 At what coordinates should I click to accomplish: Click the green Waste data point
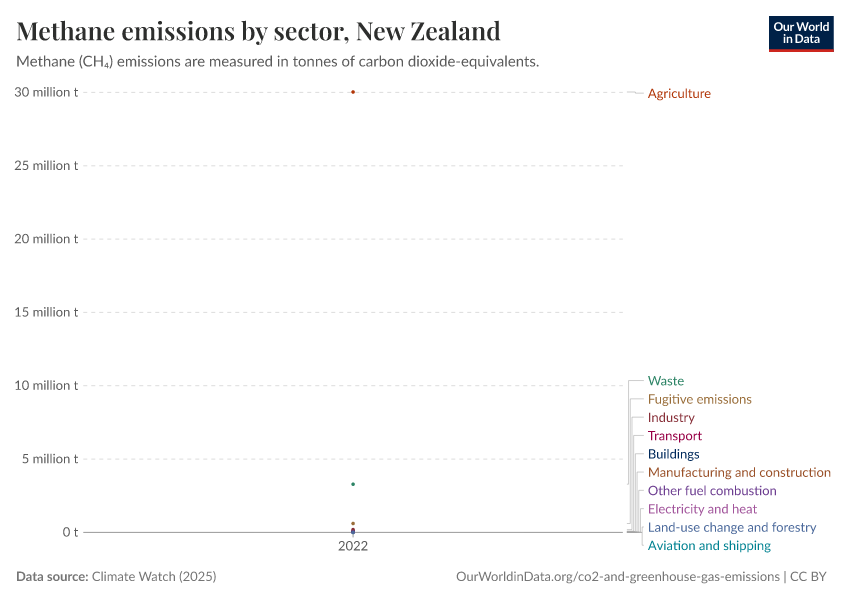coord(353,484)
